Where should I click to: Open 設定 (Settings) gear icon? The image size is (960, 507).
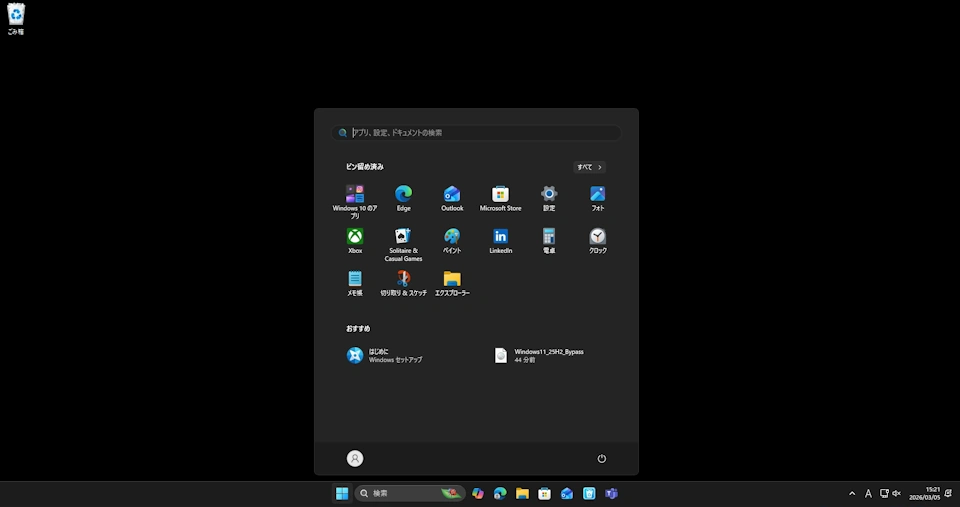[549, 198]
